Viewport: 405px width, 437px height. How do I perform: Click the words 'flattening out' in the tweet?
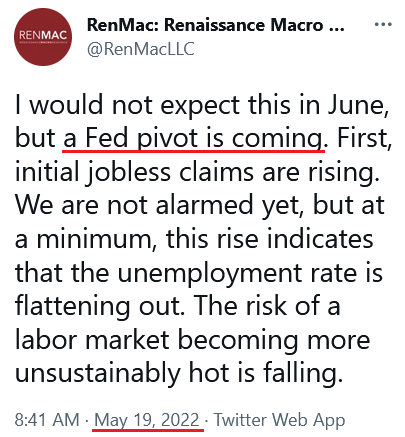click(99, 306)
